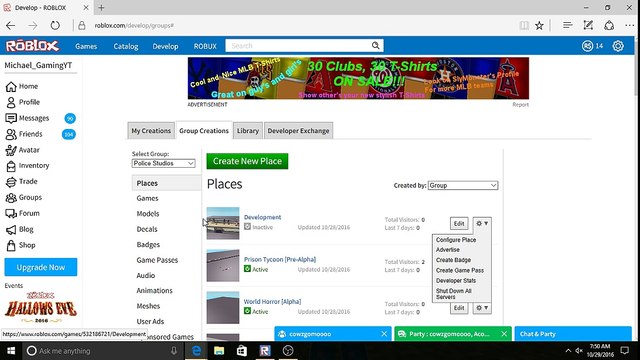
Task: Open the Select Group dropdown
Action: (x=163, y=163)
